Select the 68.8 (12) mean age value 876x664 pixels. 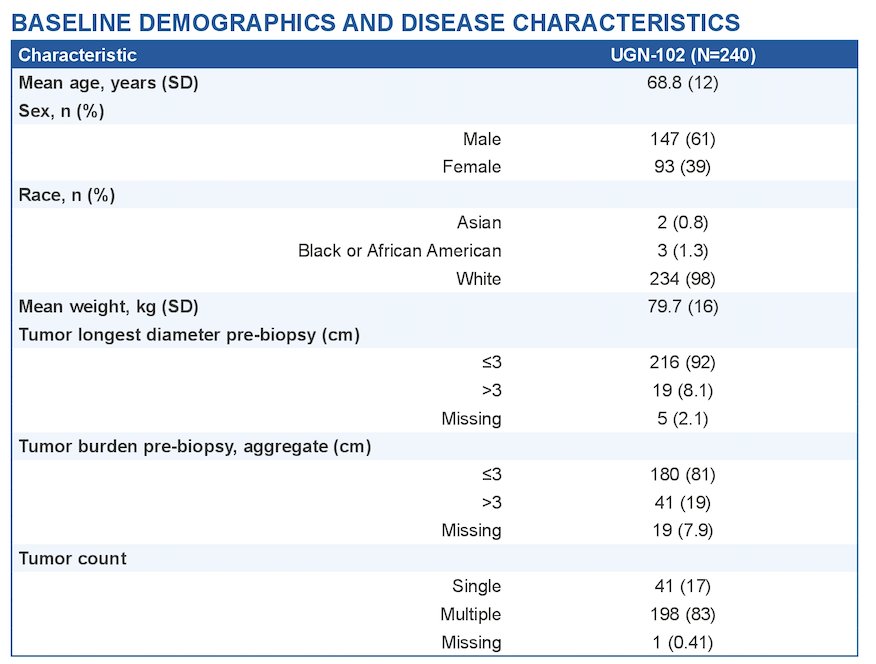pyautogui.click(x=683, y=83)
